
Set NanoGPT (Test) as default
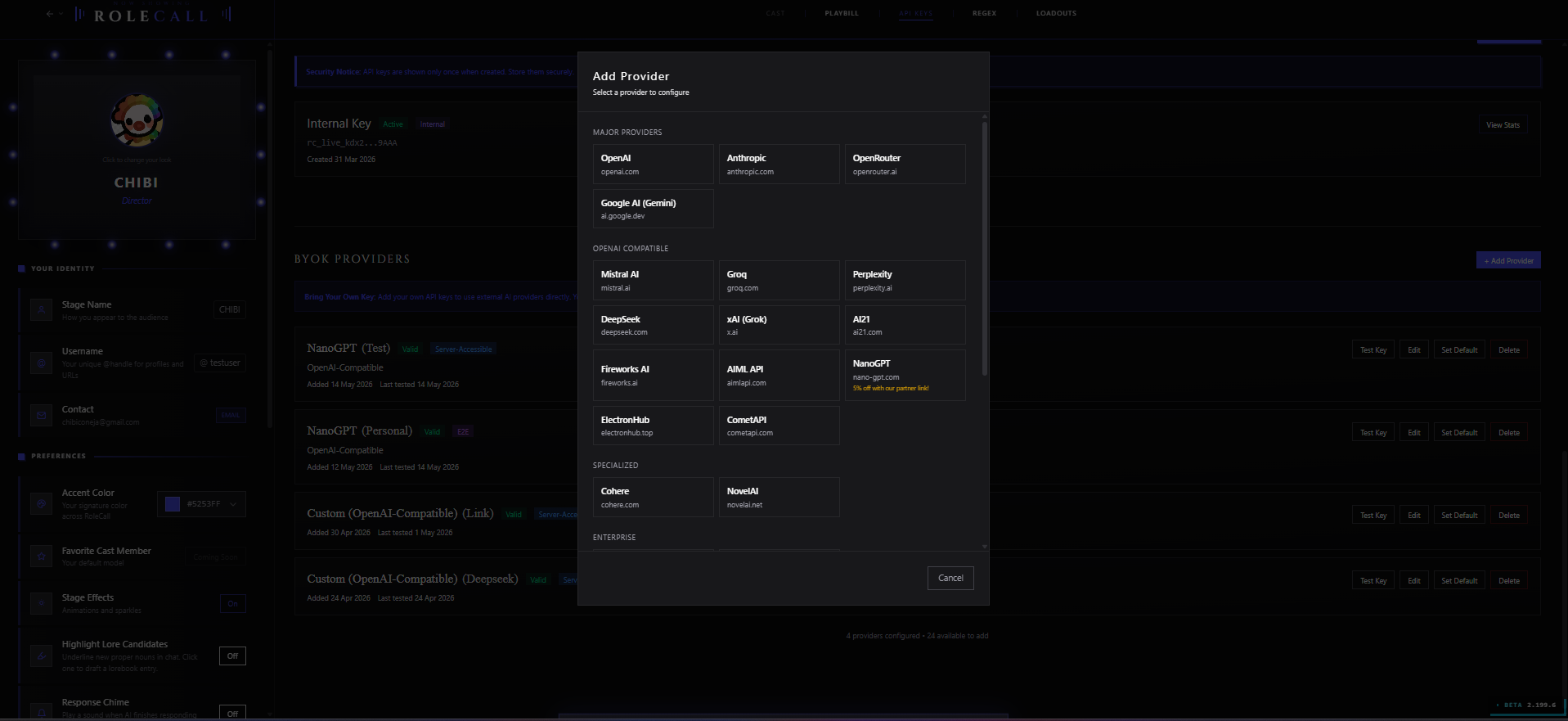(1459, 350)
